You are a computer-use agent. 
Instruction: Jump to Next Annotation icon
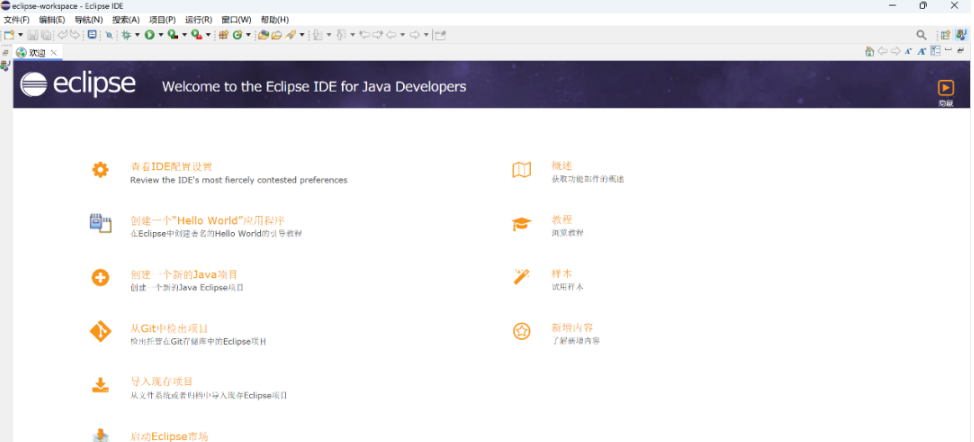[317, 35]
